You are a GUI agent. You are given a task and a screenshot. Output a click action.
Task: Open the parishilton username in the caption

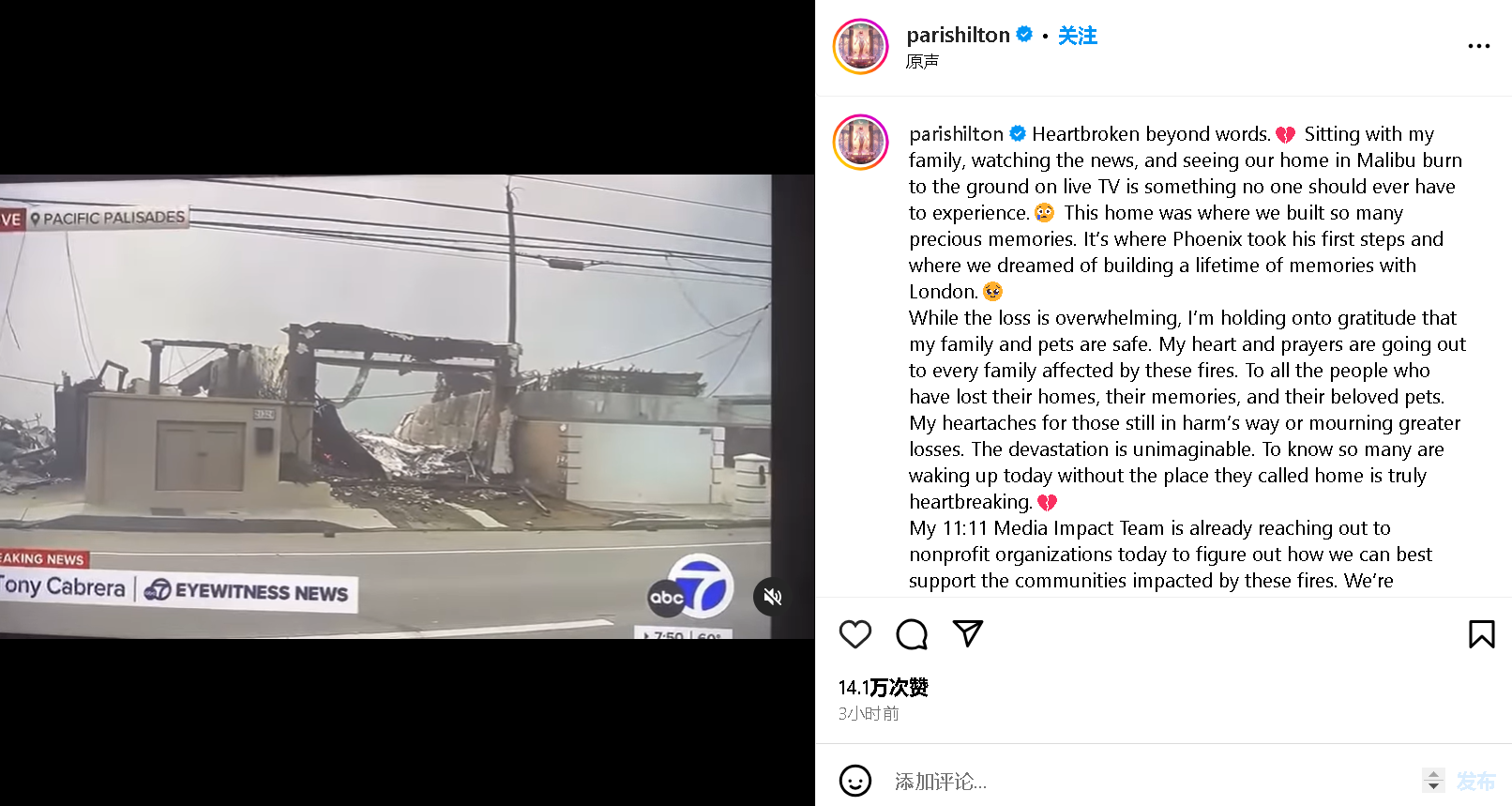point(956,134)
